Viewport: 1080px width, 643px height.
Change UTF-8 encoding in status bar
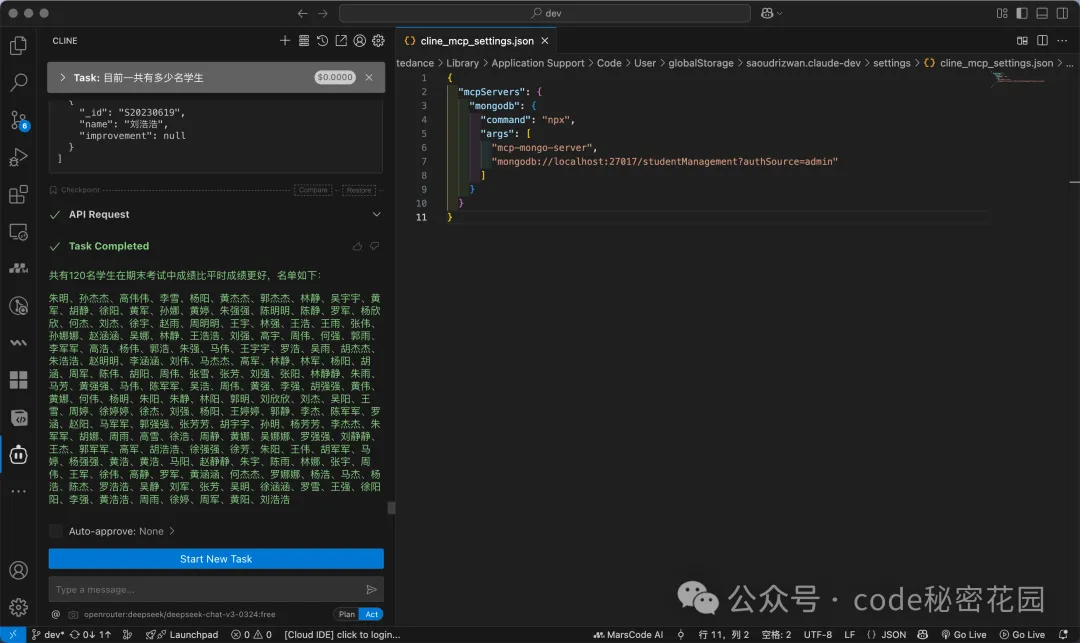click(x=818, y=635)
